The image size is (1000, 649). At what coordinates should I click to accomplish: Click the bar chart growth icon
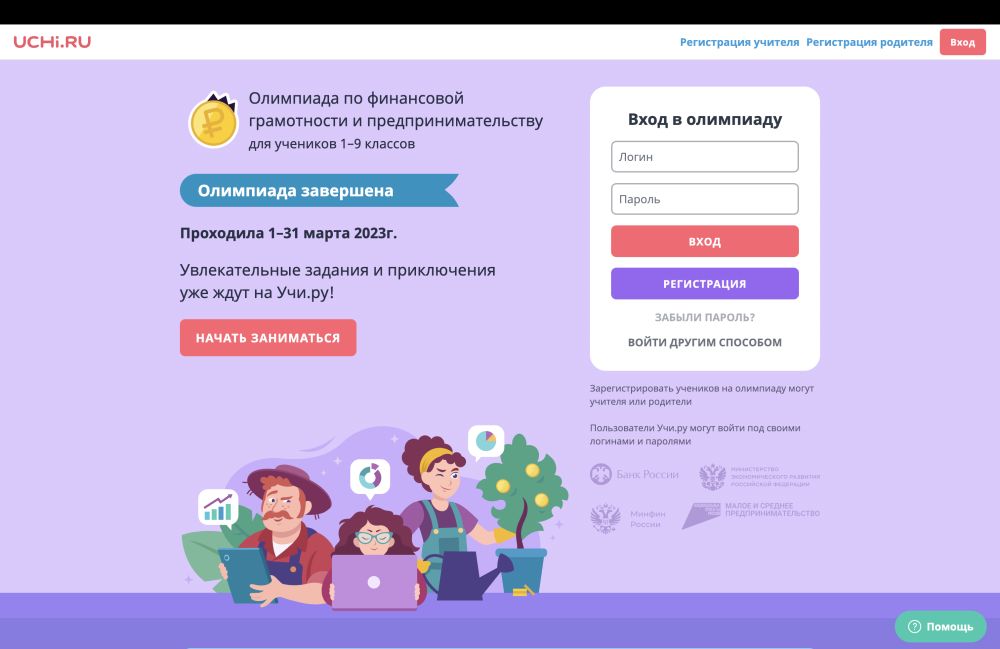[218, 507]
